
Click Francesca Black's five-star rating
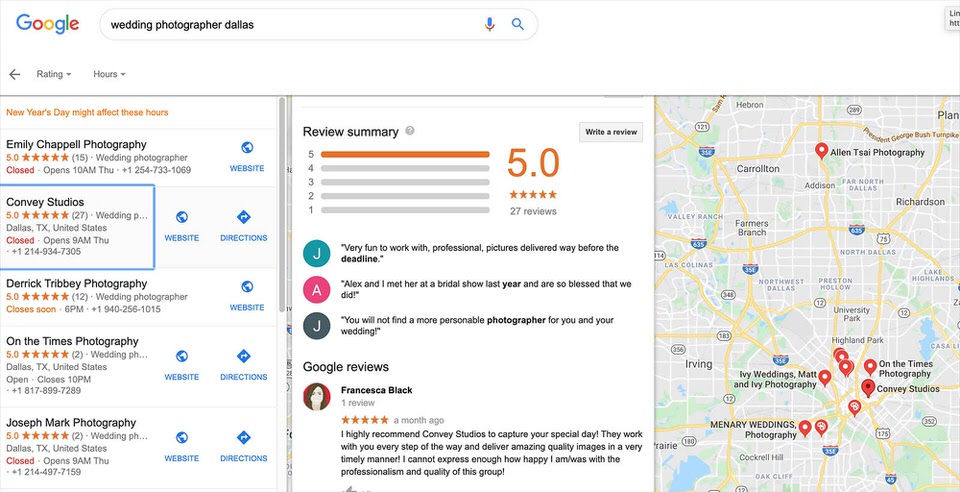coord(365,420)
